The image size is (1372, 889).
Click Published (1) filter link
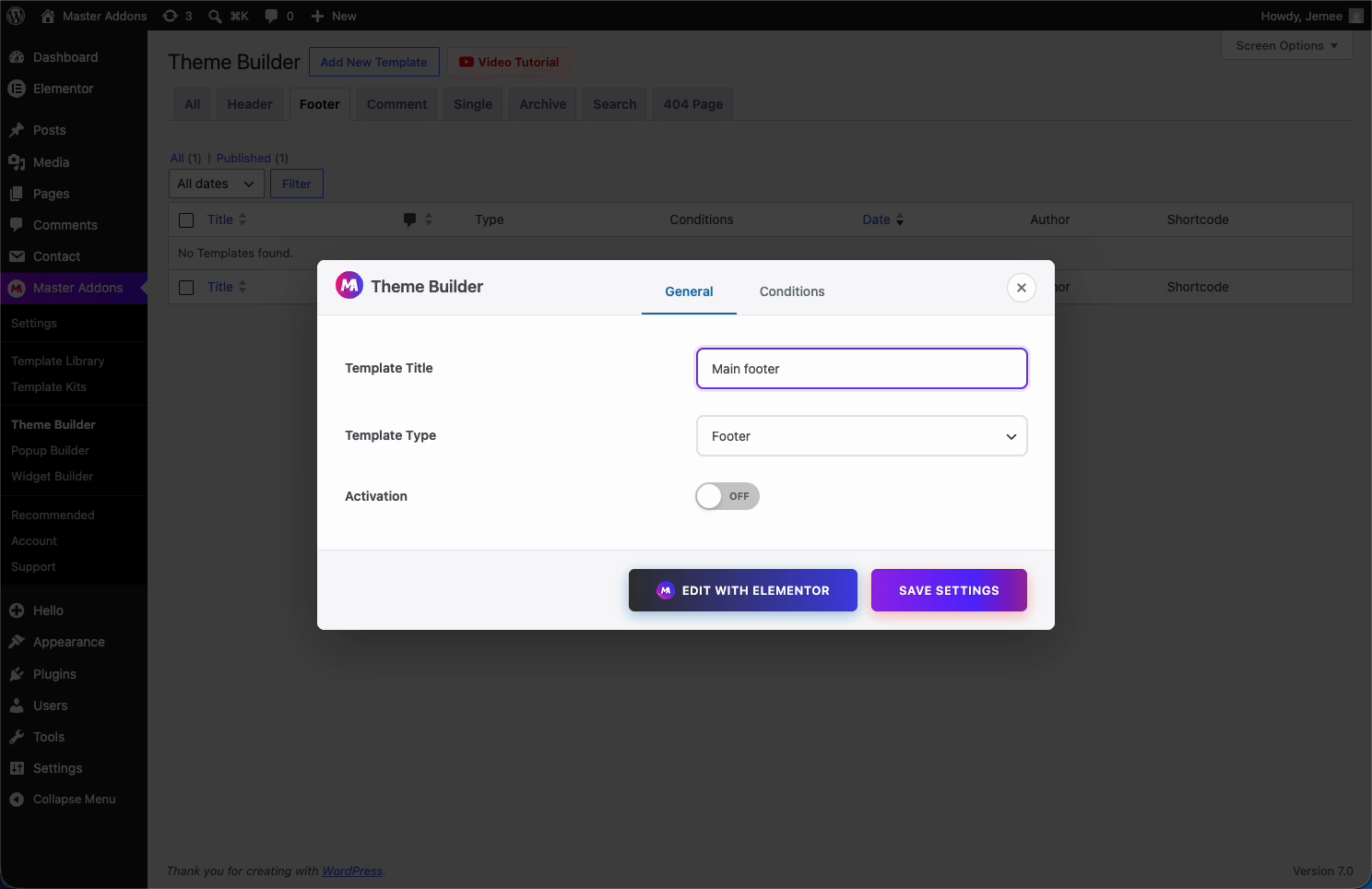point(253,158)
